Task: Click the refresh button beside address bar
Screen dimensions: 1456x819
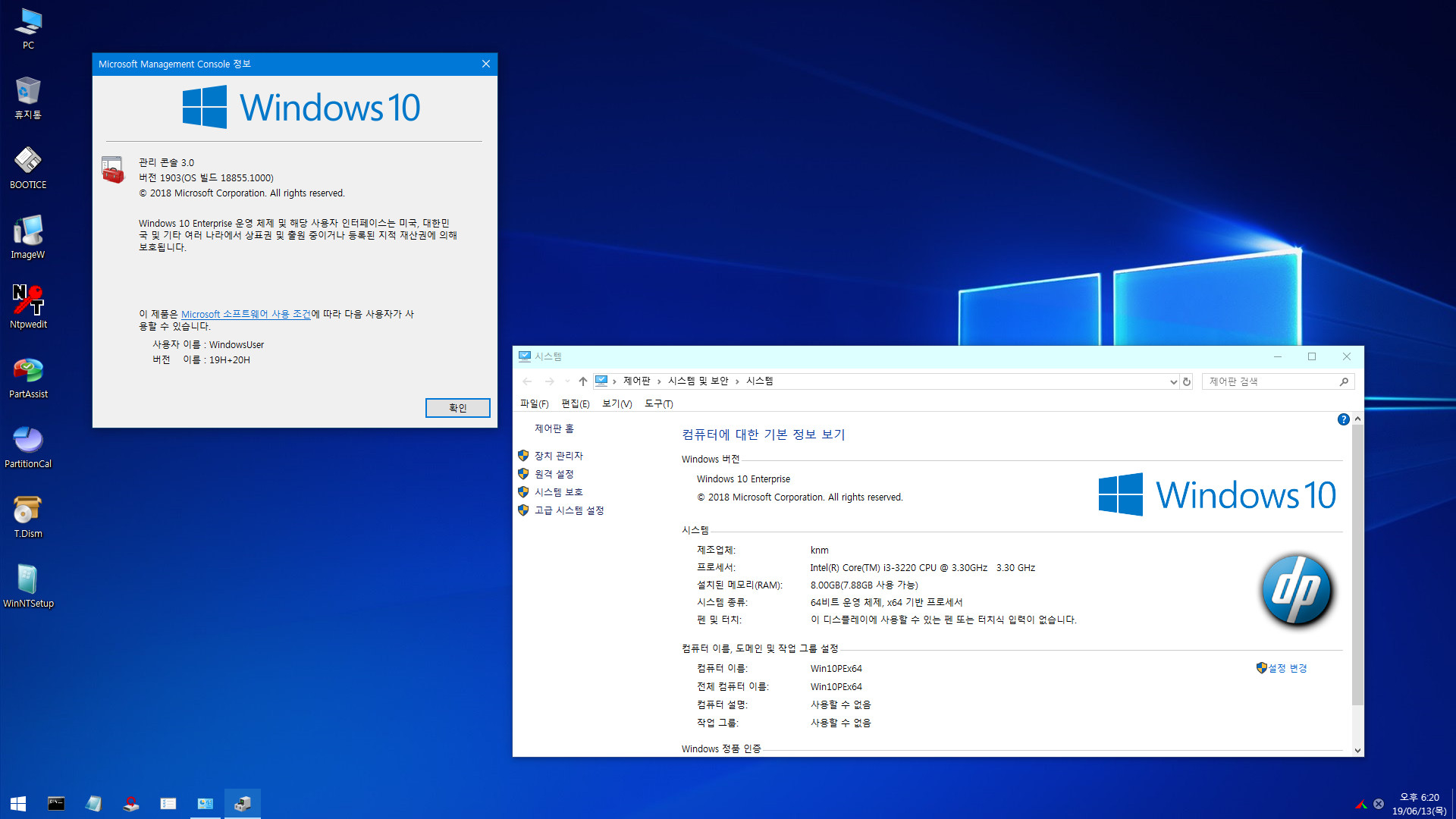Action: (1187, 381)
